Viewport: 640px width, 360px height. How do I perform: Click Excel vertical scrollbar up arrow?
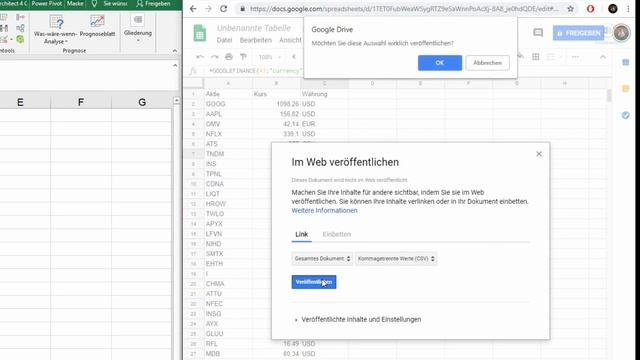click(x=176, y=100)
